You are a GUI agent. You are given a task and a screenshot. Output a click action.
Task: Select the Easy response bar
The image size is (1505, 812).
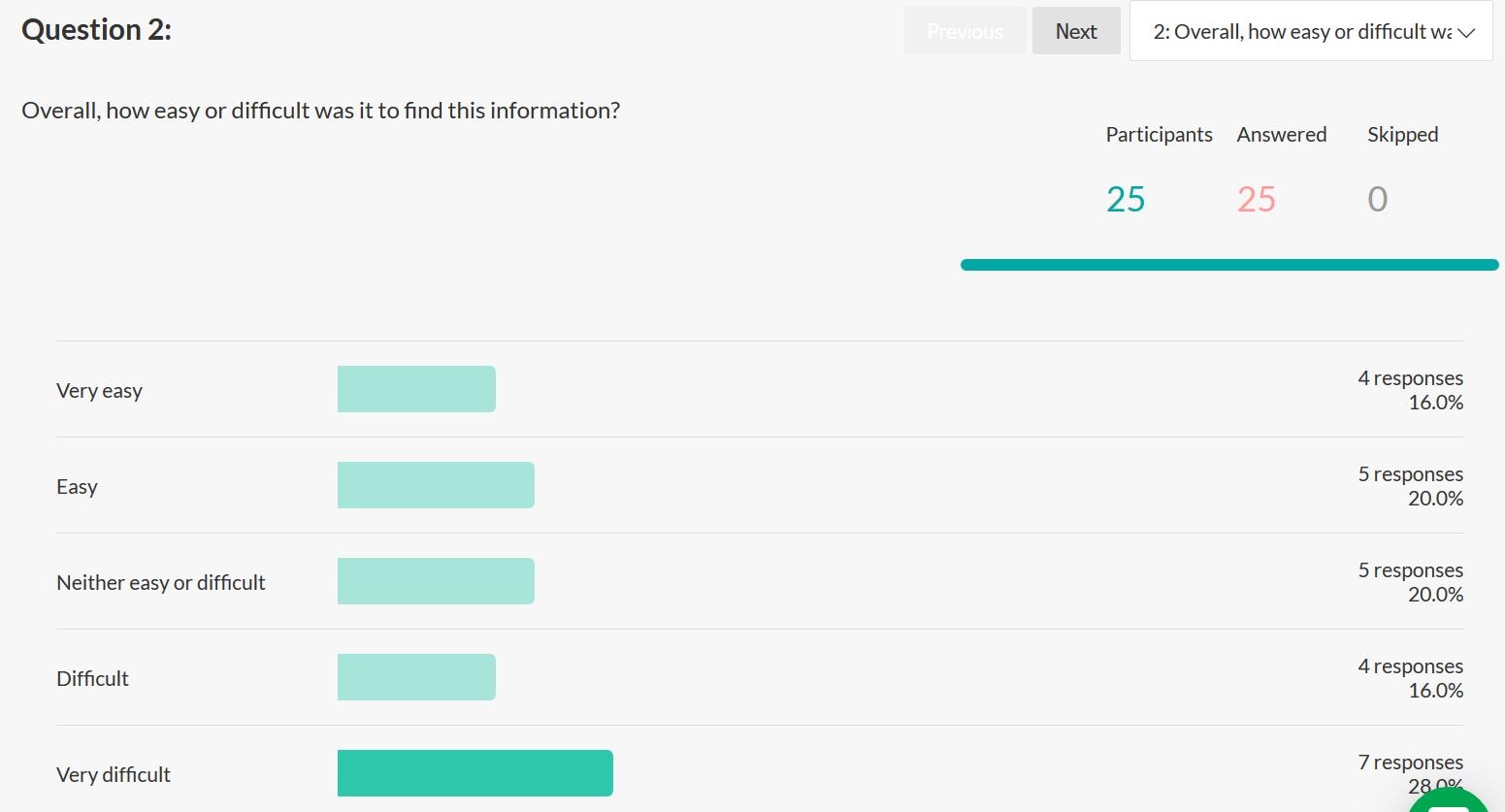[x=436, y=485]
